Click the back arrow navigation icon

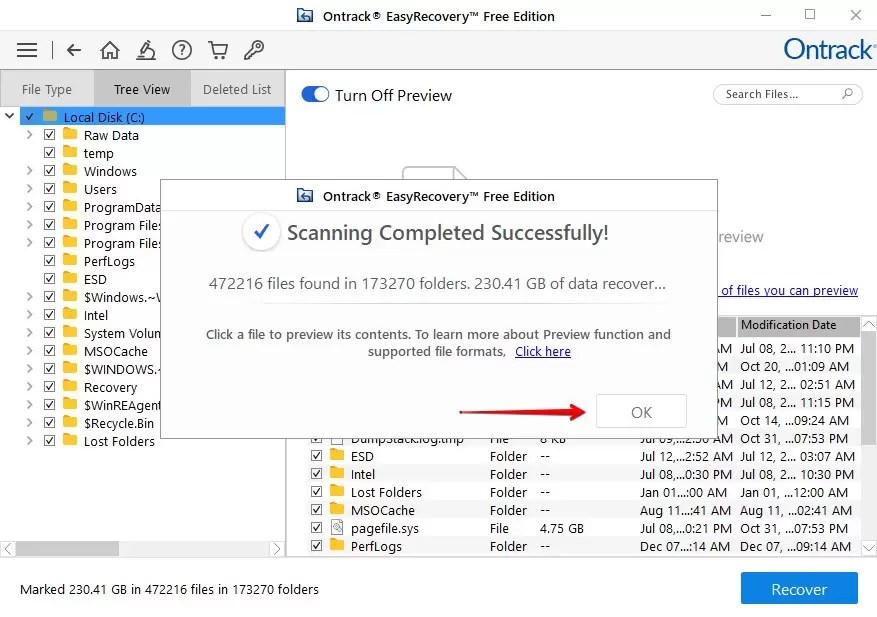pyautogui.click(x=74, y=49)
